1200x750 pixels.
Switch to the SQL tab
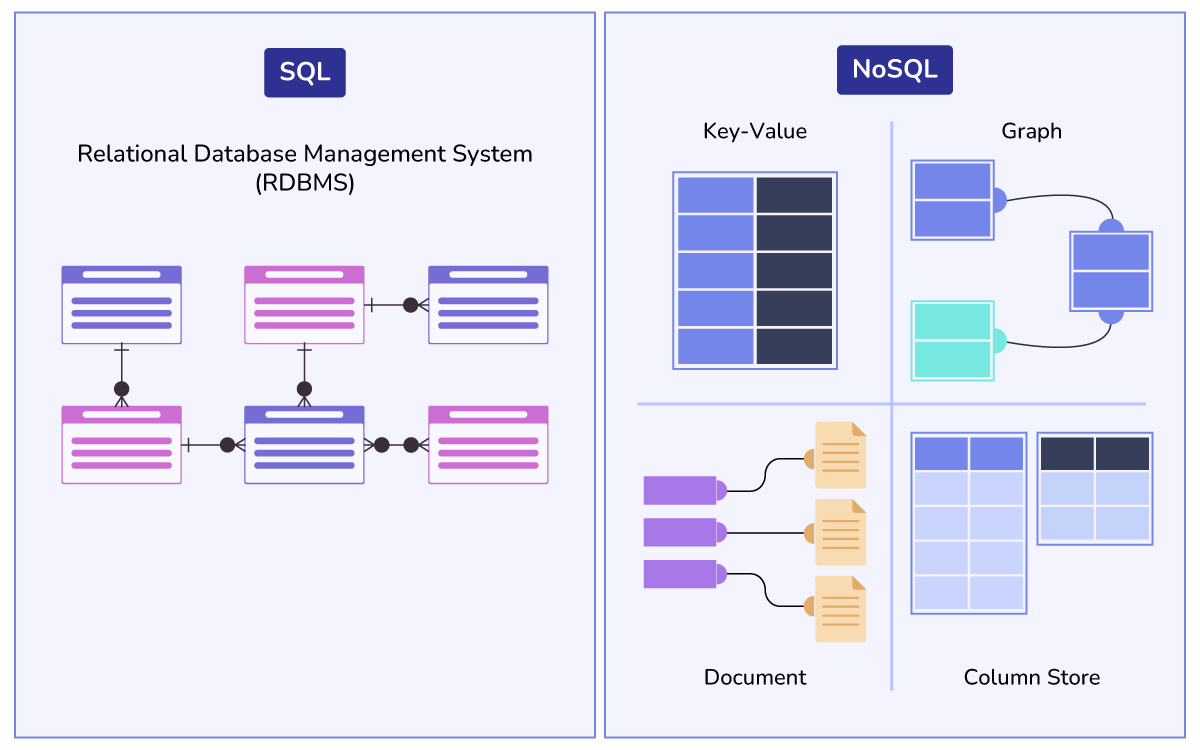305,71
